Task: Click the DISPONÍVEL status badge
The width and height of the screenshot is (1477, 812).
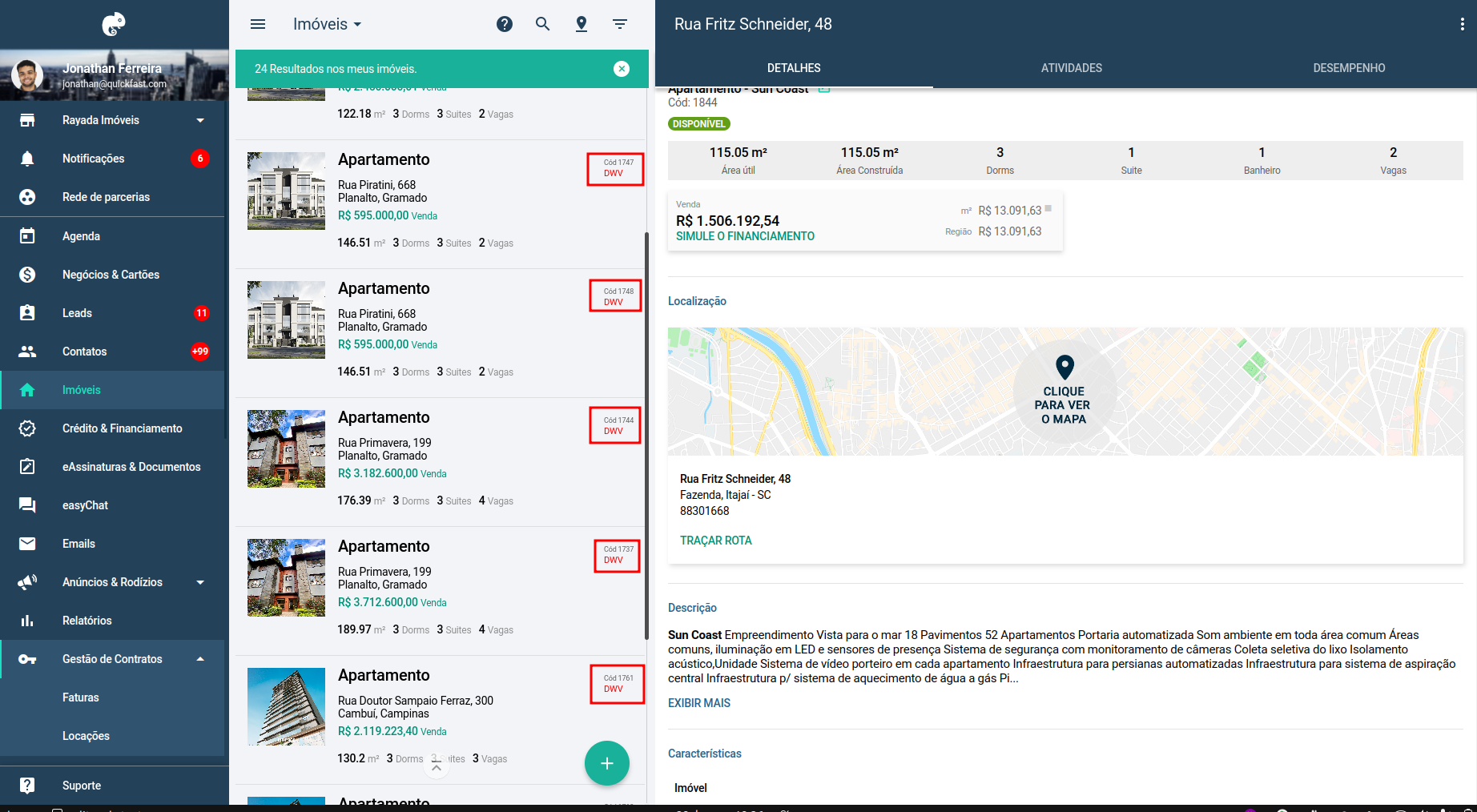Action: point(699,124)
